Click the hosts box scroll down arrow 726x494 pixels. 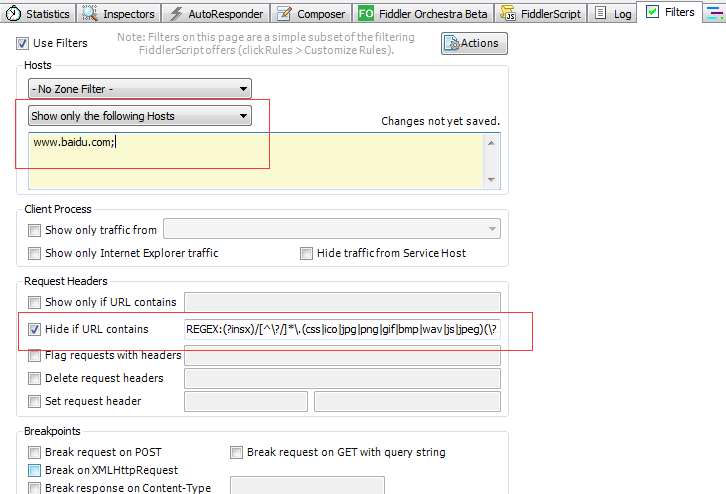pos(491,179)
